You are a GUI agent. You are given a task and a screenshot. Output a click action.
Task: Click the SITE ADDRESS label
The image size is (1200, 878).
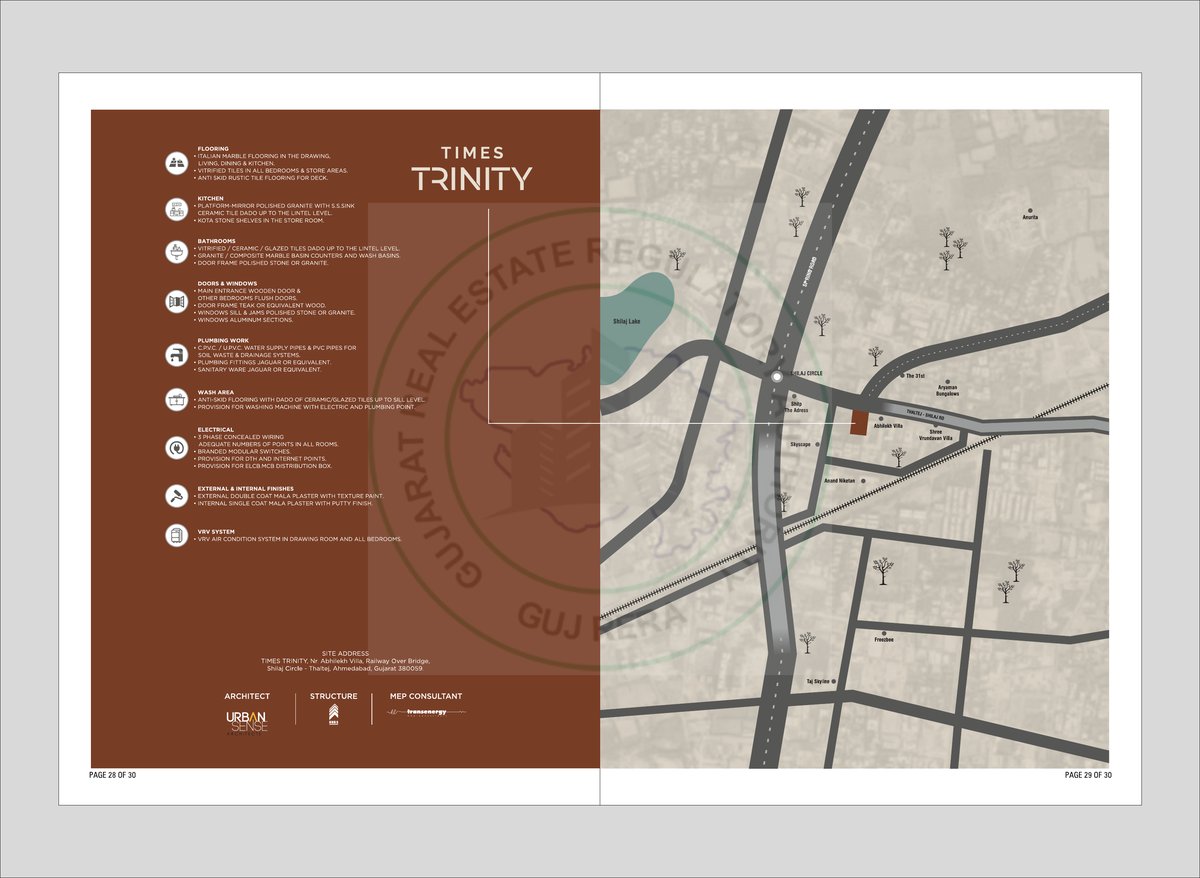(347, 653)
